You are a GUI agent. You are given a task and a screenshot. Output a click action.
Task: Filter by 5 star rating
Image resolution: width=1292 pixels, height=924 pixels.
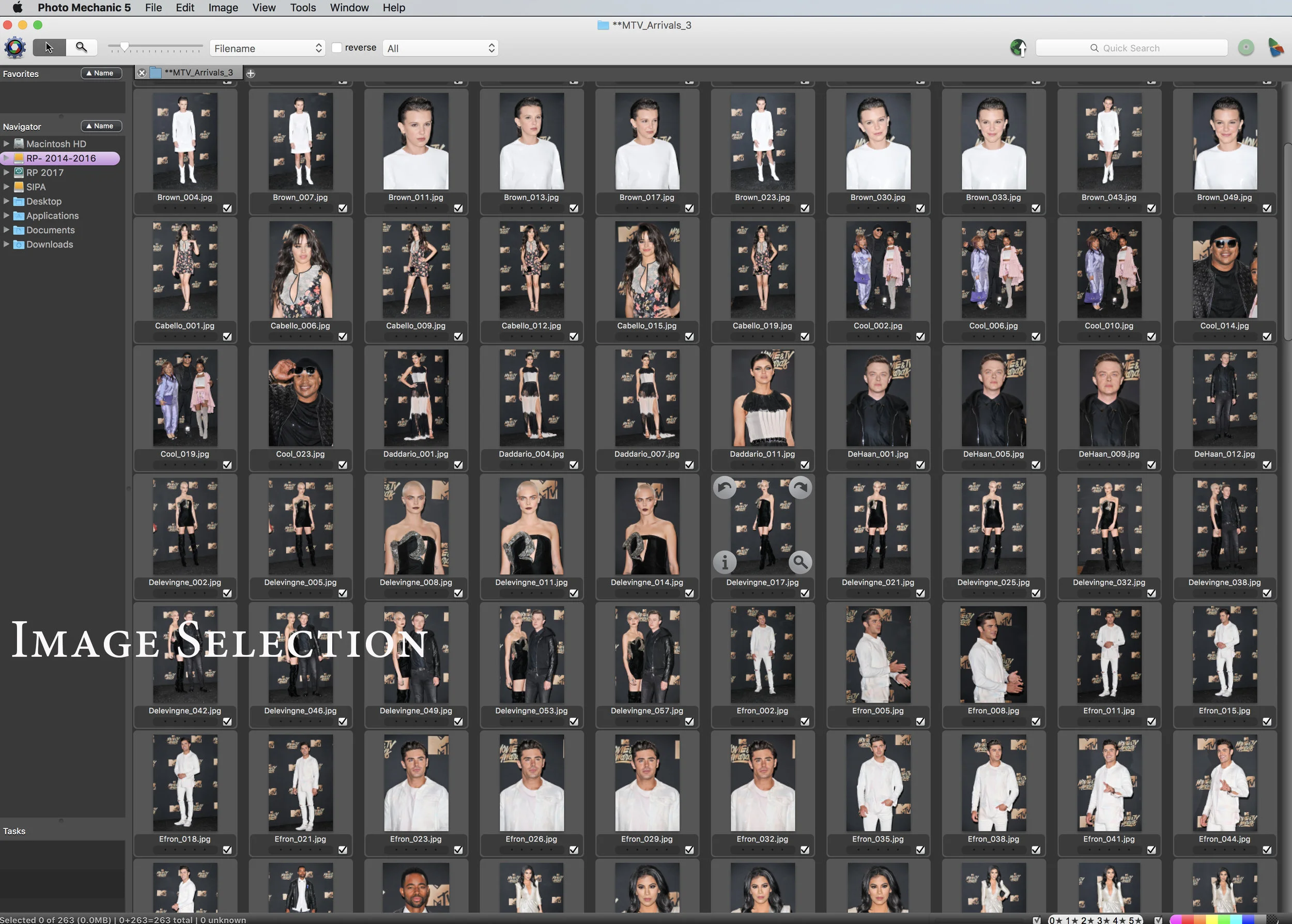click(1135, 920)
